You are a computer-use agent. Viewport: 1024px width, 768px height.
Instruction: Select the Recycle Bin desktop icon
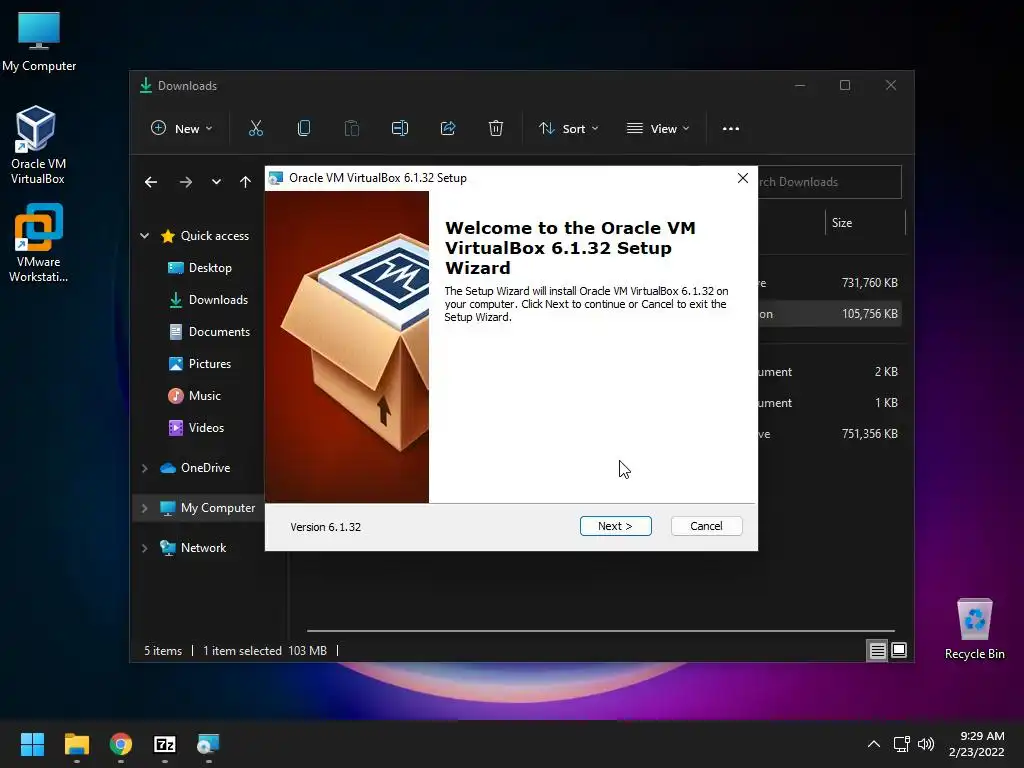tap(974, 629)
